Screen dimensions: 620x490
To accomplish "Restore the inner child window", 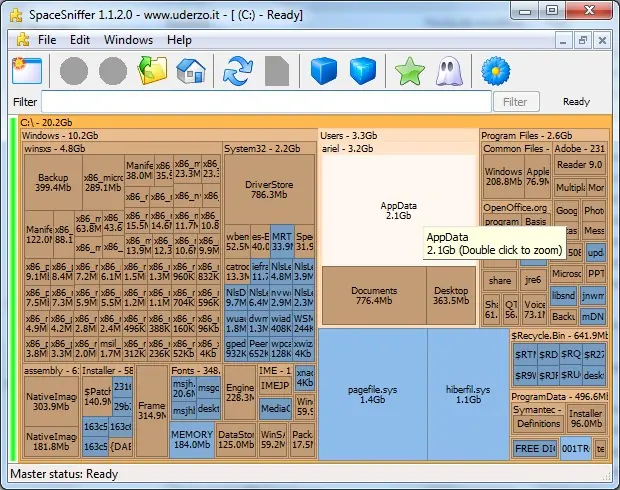I will pos(583,40).
